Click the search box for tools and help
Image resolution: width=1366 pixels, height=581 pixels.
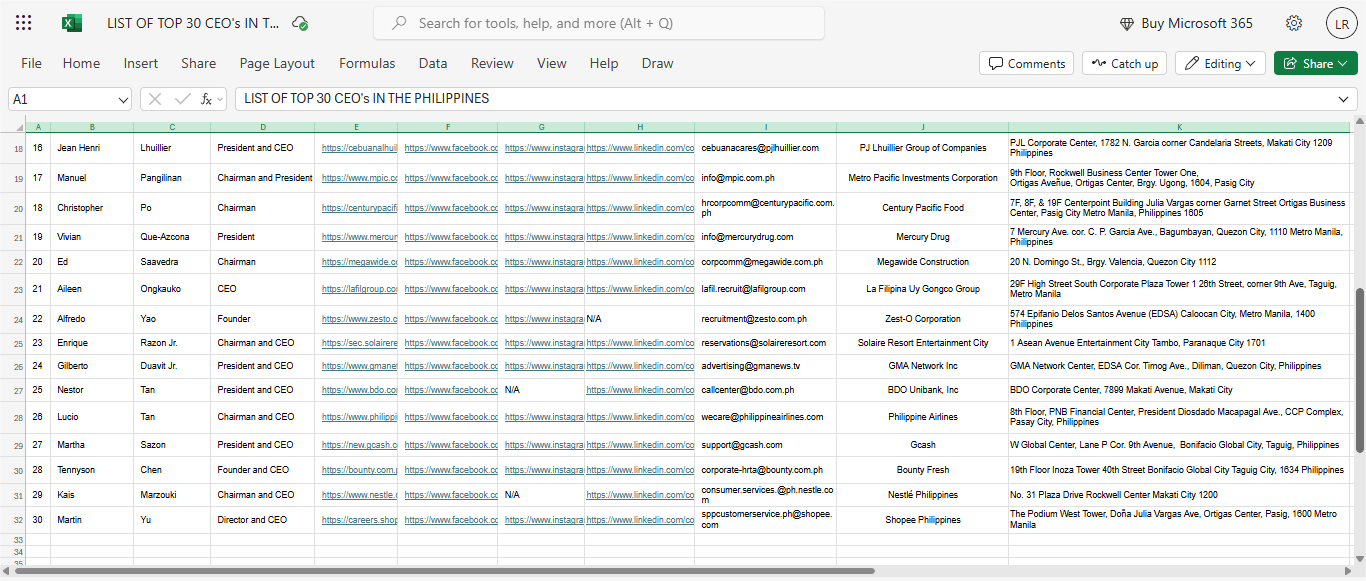point(598,23)
